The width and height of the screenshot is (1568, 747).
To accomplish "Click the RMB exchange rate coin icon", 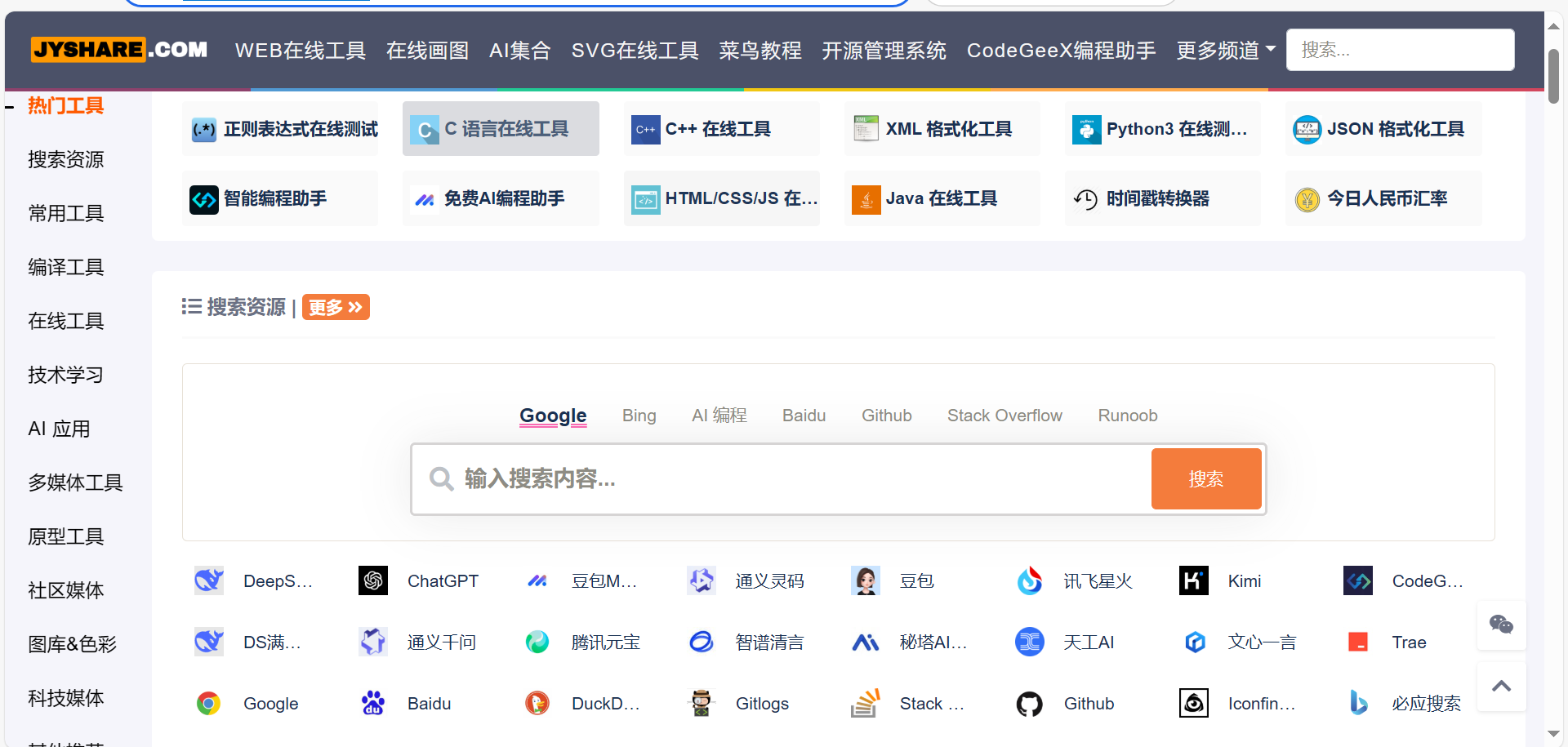I will click(1307, 199).
